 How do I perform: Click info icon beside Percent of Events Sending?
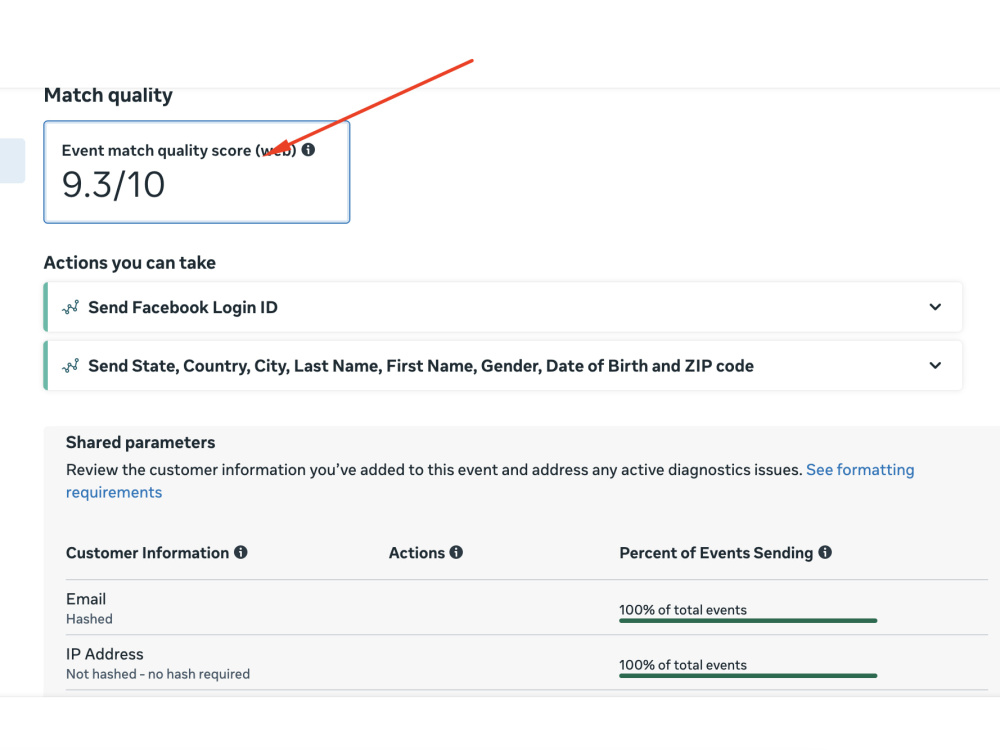point(825,552)
